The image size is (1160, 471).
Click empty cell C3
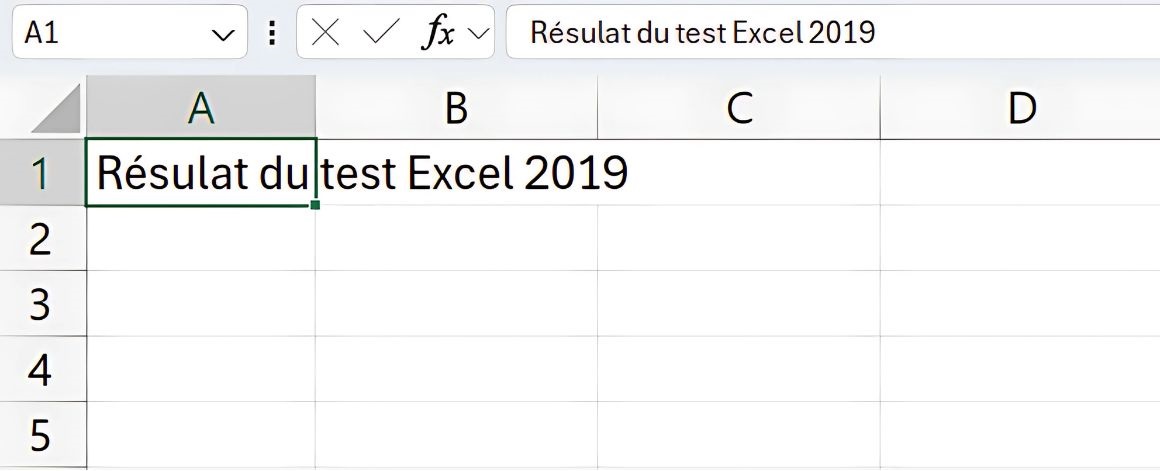(x=739, y=304)
